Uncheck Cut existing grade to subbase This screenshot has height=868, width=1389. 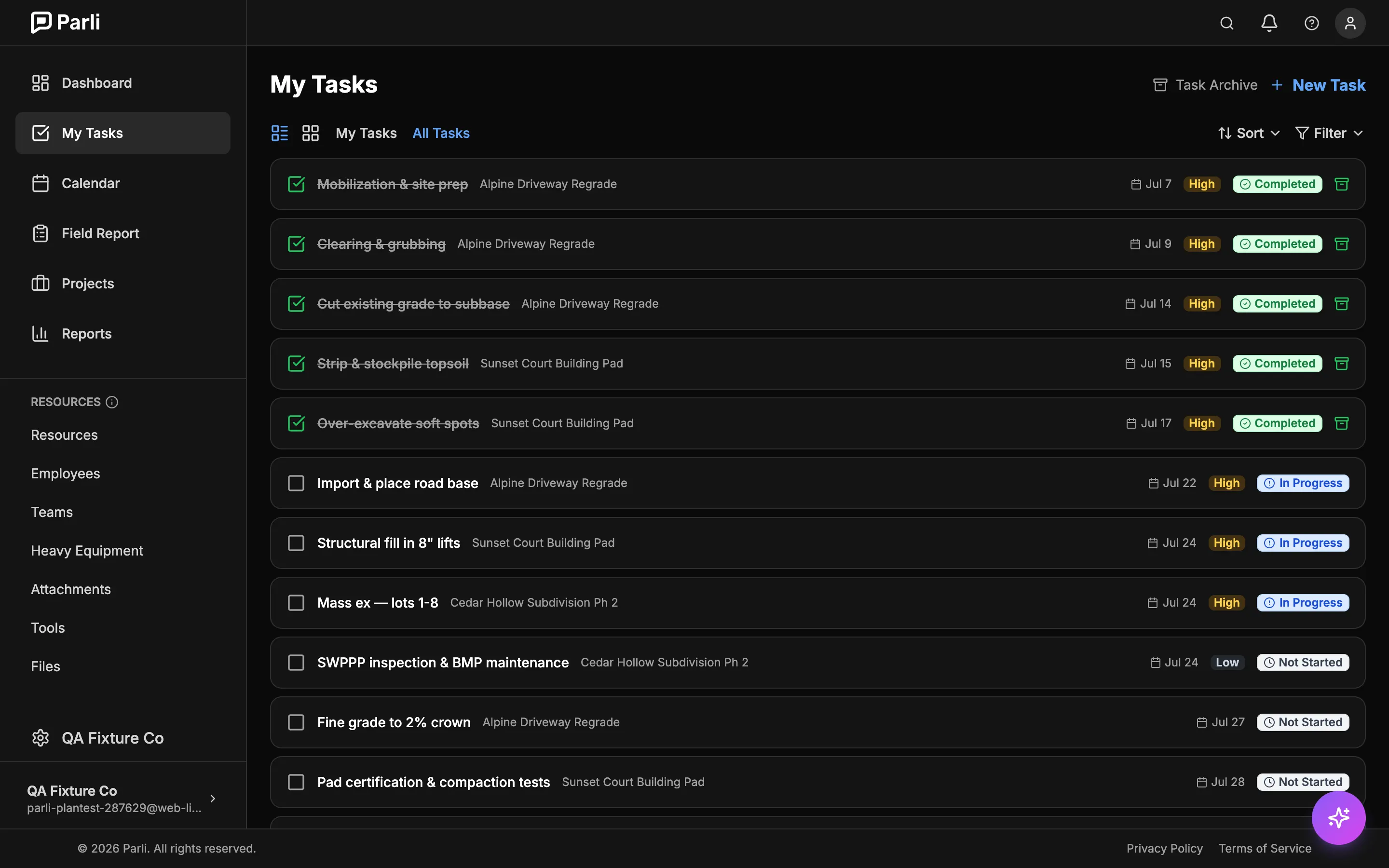[296, 304]
